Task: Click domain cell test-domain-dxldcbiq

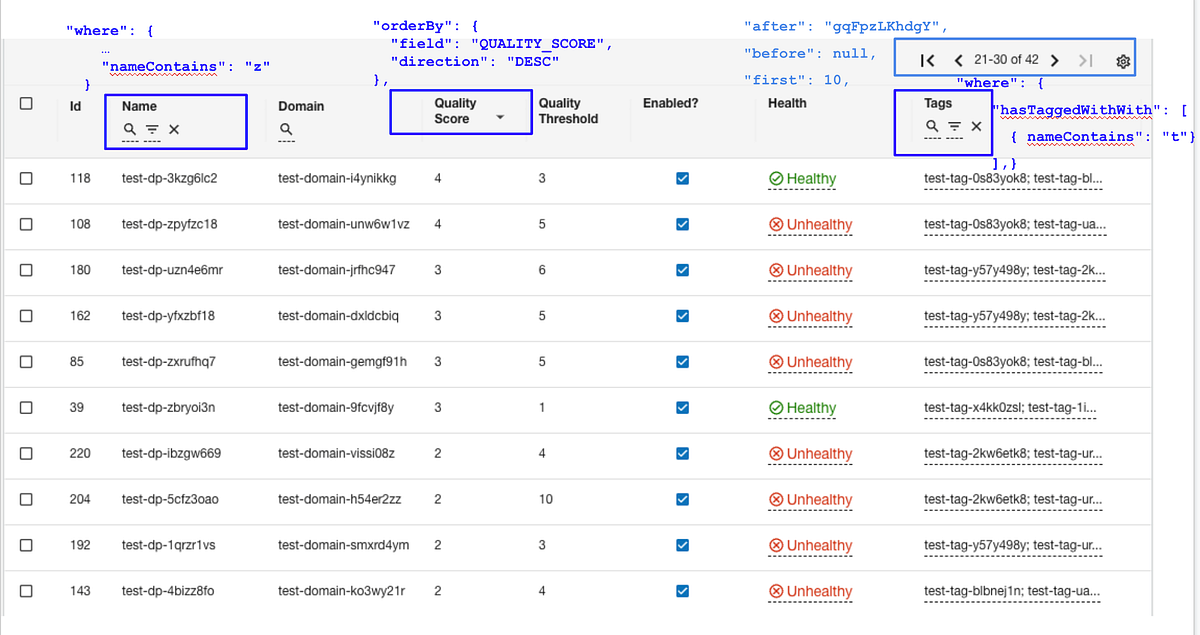Action: pos(339,316)
